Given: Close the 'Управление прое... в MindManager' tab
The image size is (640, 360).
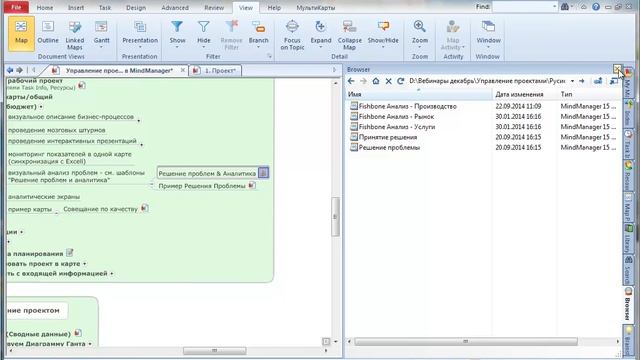Looking at the screenshot, I should [183, 70].
